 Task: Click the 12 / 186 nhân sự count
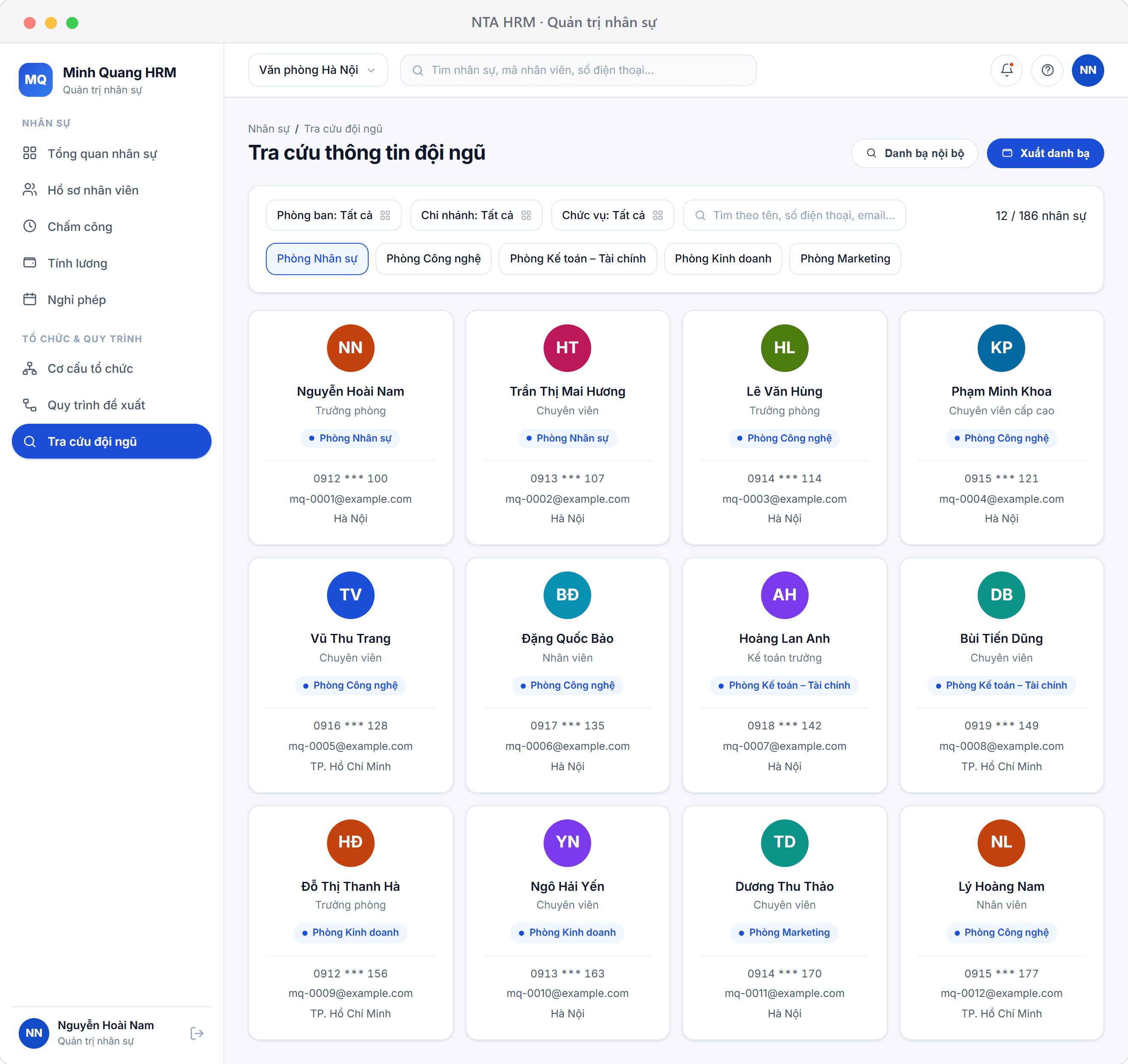point(1041,216)
